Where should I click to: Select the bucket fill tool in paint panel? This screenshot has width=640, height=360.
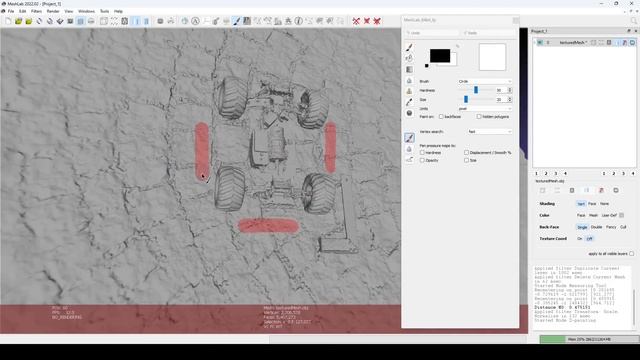(x=409, y=58)
